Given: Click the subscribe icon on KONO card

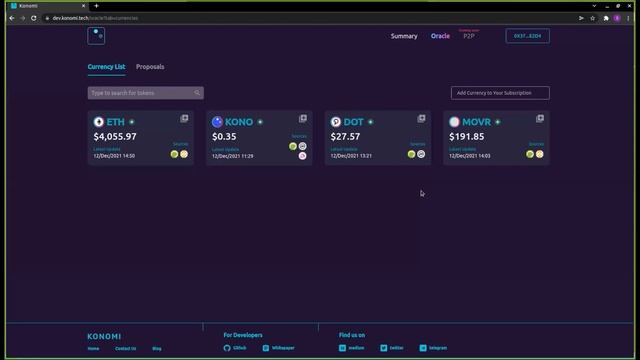Looking at the screenshot, I should coord(302,118).
